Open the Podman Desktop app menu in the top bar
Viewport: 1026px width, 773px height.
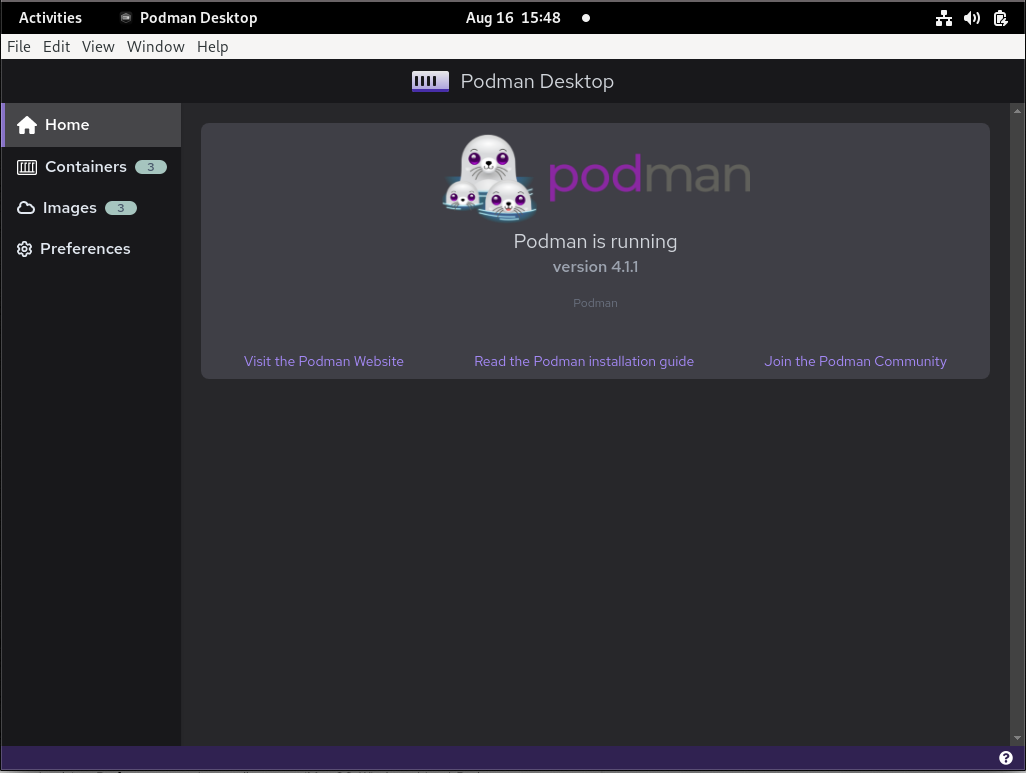189,18
